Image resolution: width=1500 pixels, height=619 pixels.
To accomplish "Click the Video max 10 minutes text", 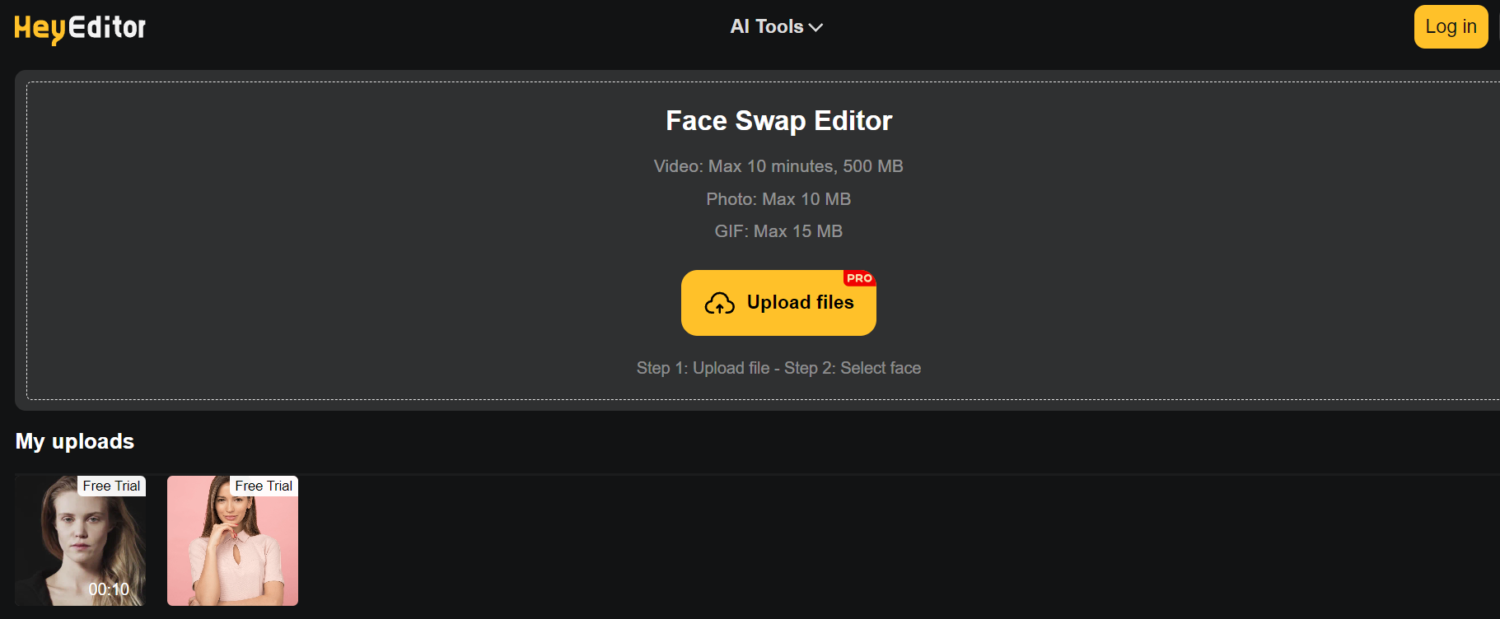I will coord(778,166).
